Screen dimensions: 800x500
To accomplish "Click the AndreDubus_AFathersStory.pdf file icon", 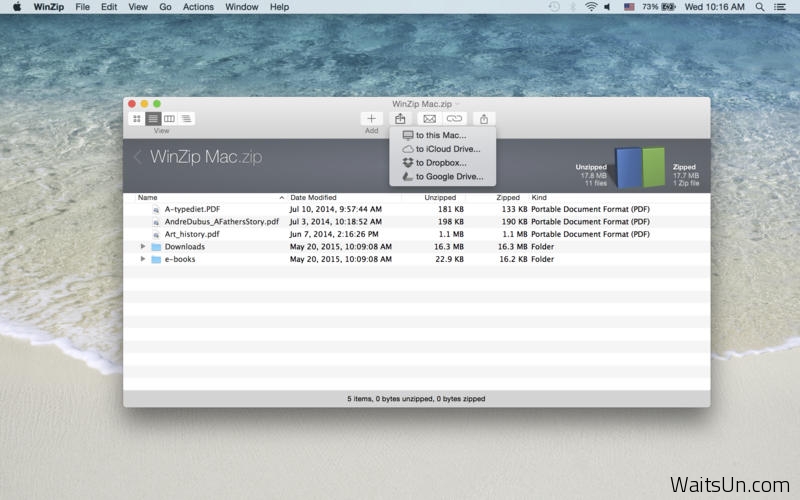I will [x=156, y=222].
